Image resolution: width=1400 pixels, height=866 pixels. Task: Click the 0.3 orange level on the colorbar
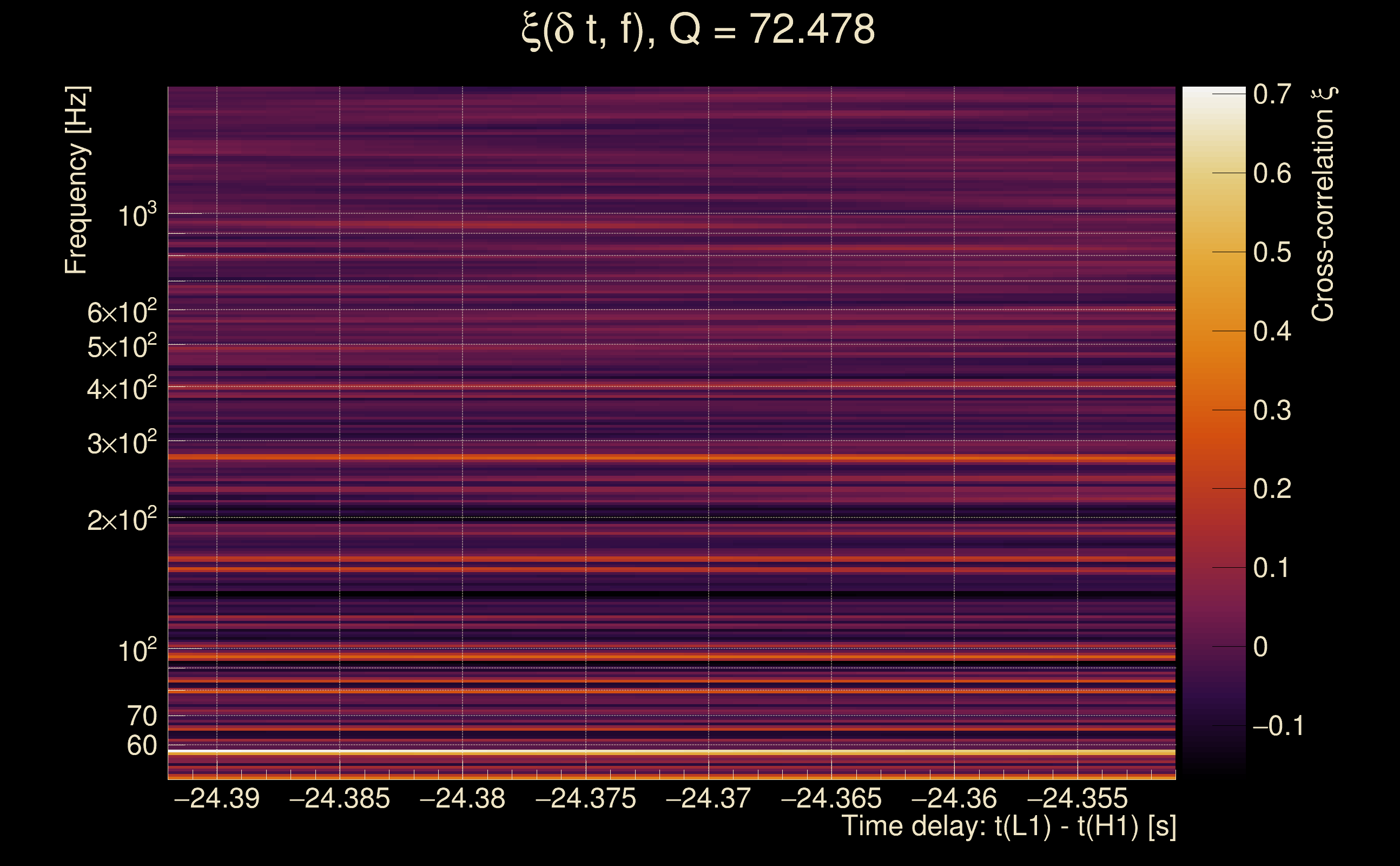[x=1213, y=410]
